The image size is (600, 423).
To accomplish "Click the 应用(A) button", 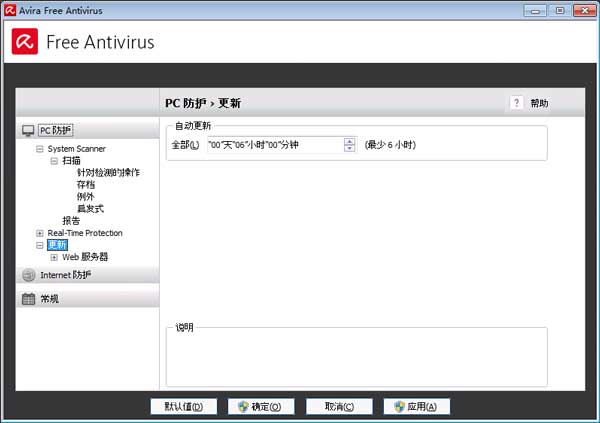I will pos(417,407).
